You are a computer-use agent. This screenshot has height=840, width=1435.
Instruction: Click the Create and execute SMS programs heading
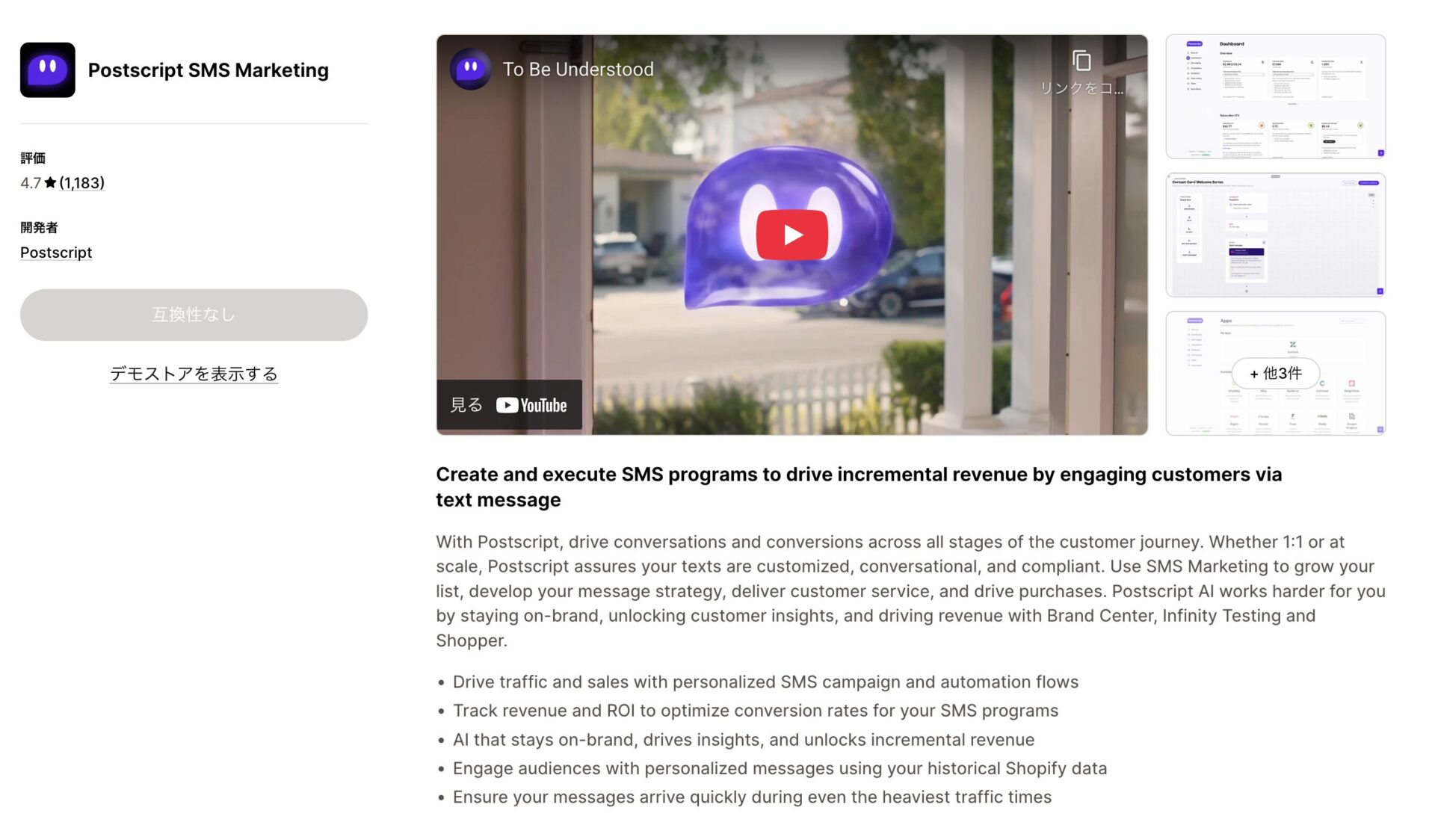click(x=859, y=487)
